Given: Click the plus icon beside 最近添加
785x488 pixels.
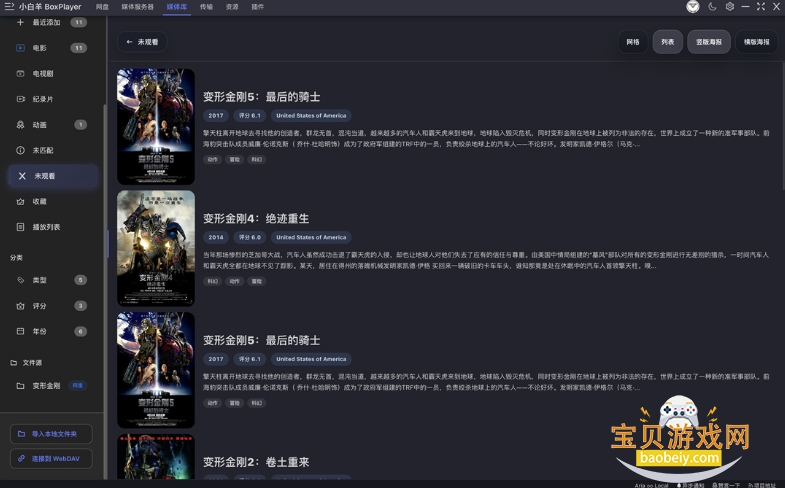Looking at the screenshot, I should coord(20,22).
